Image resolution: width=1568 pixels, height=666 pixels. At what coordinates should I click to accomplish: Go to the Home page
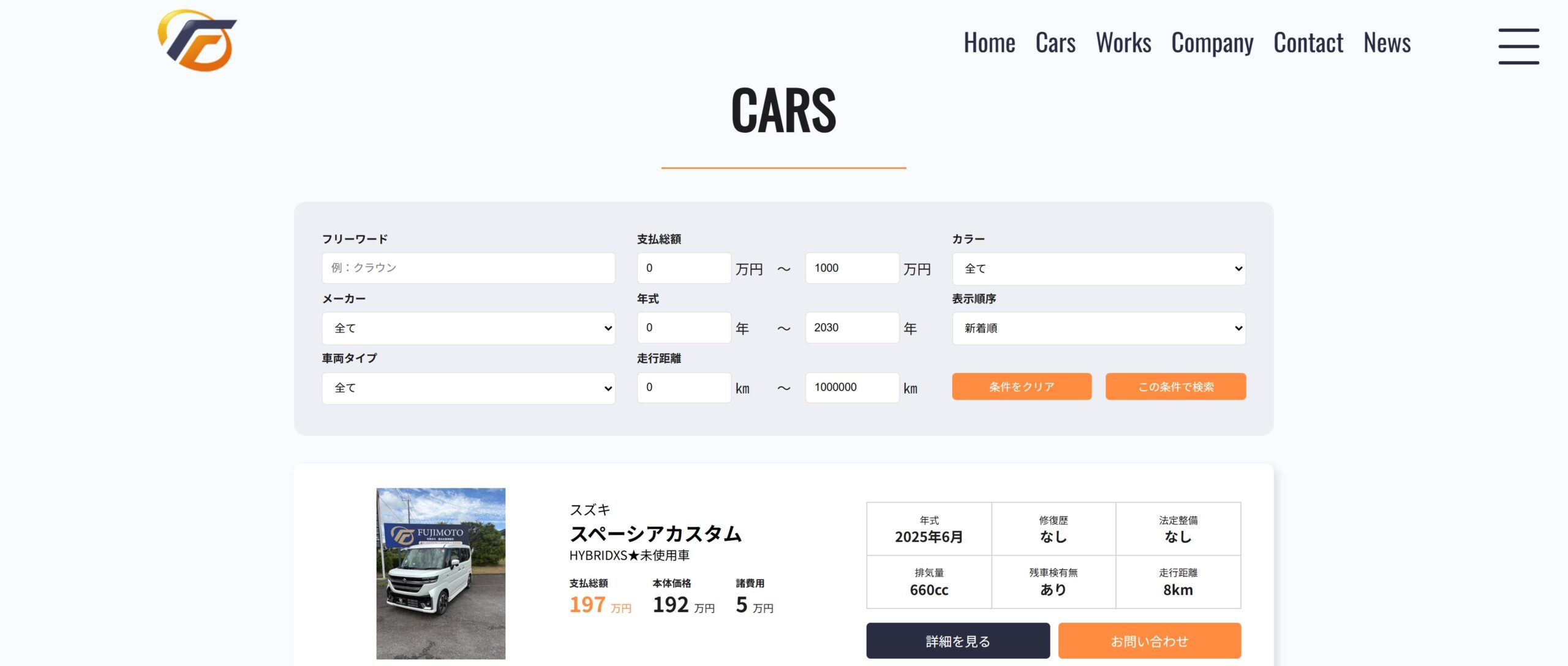(x=989, y=43)
